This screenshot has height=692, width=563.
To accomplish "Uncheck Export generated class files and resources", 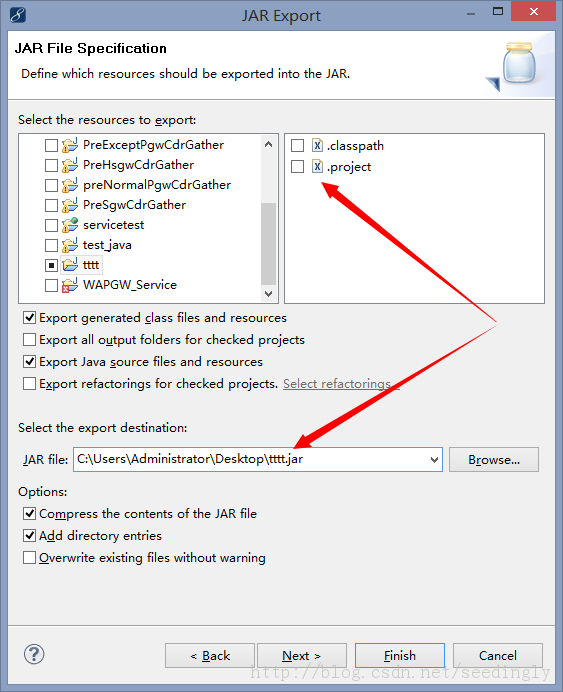I will (x=30, y=317).
